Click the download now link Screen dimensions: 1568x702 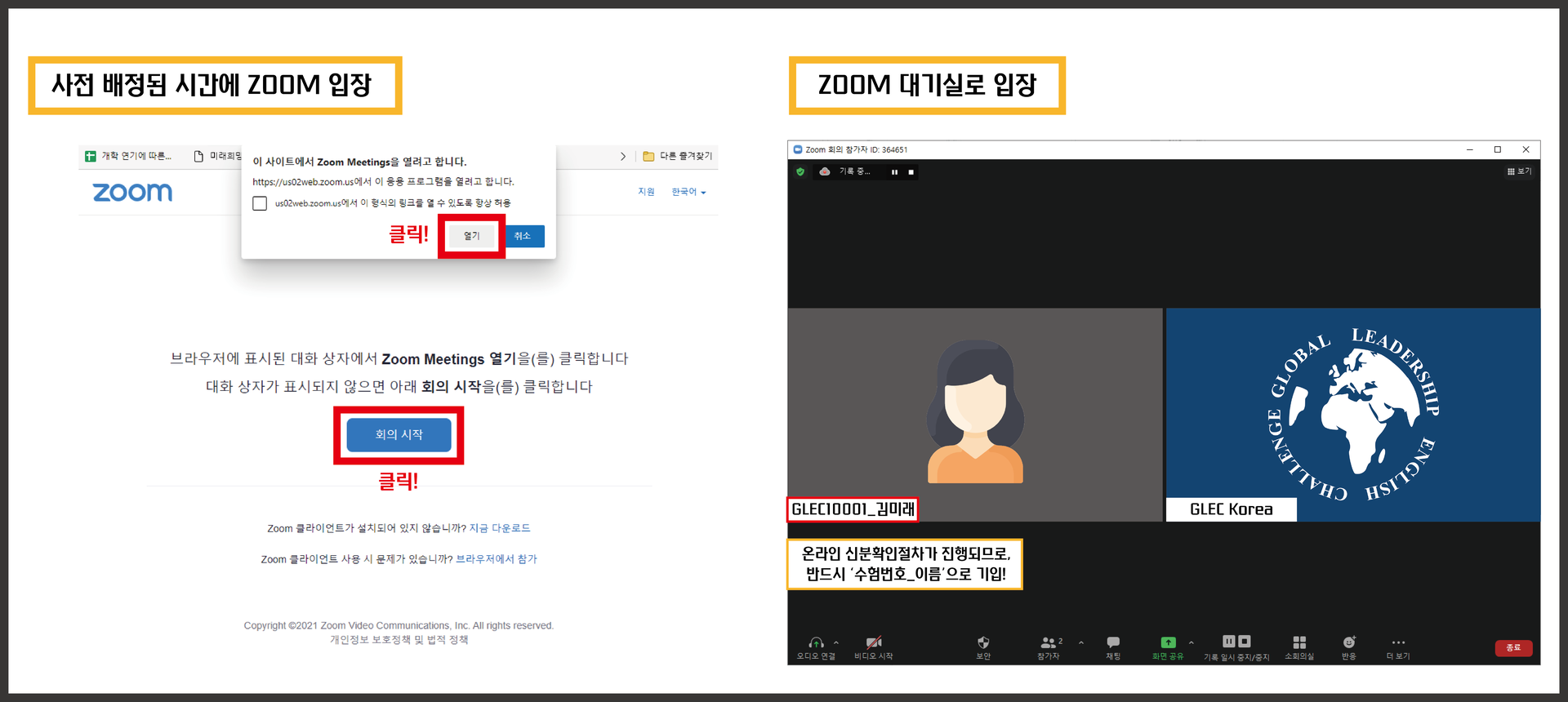tap(500, 528)
